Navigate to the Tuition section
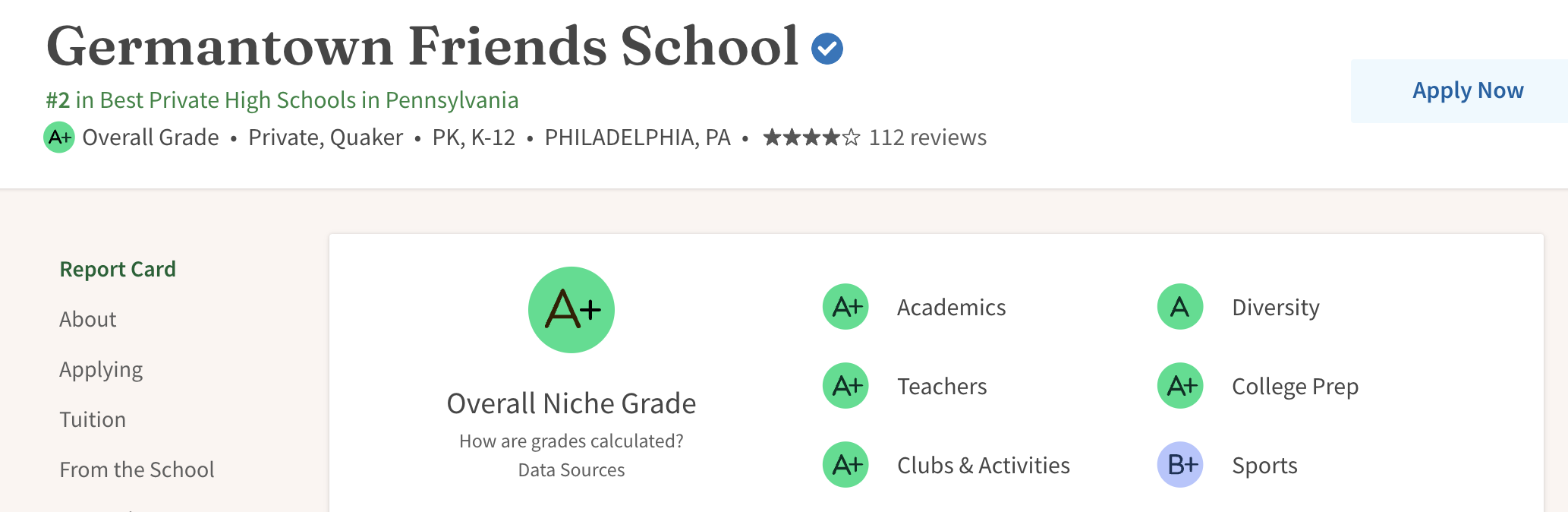Viewport: 1568px width, 512px height. (x=93, y=419)
